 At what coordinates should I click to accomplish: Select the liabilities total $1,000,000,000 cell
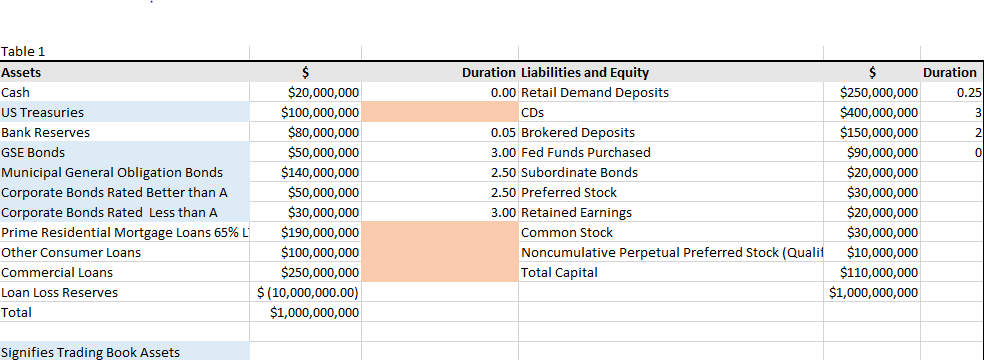pos(872,293)
